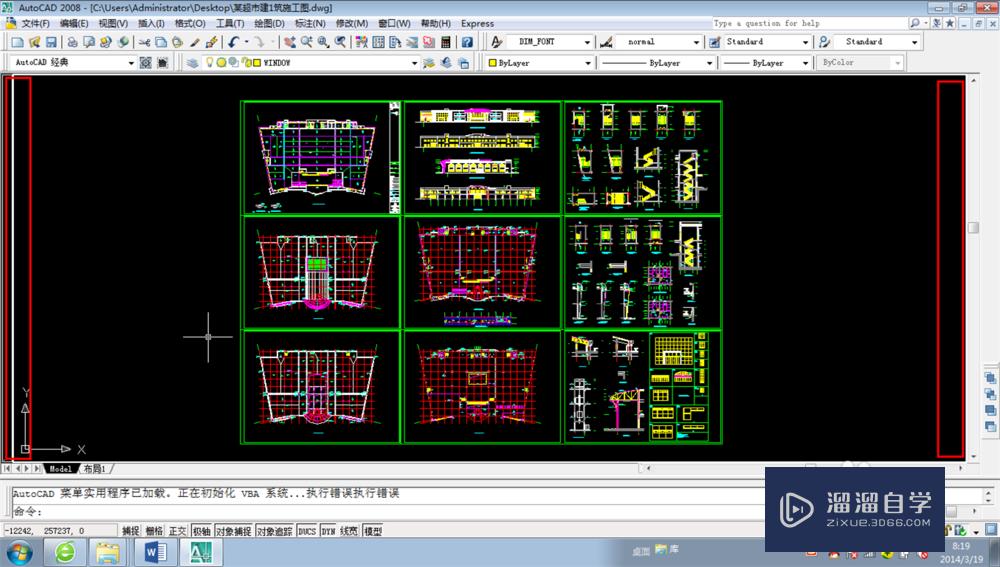1000x567 pixels.
Task: Click the Paste clipboard icon
Action: point(178,42)
